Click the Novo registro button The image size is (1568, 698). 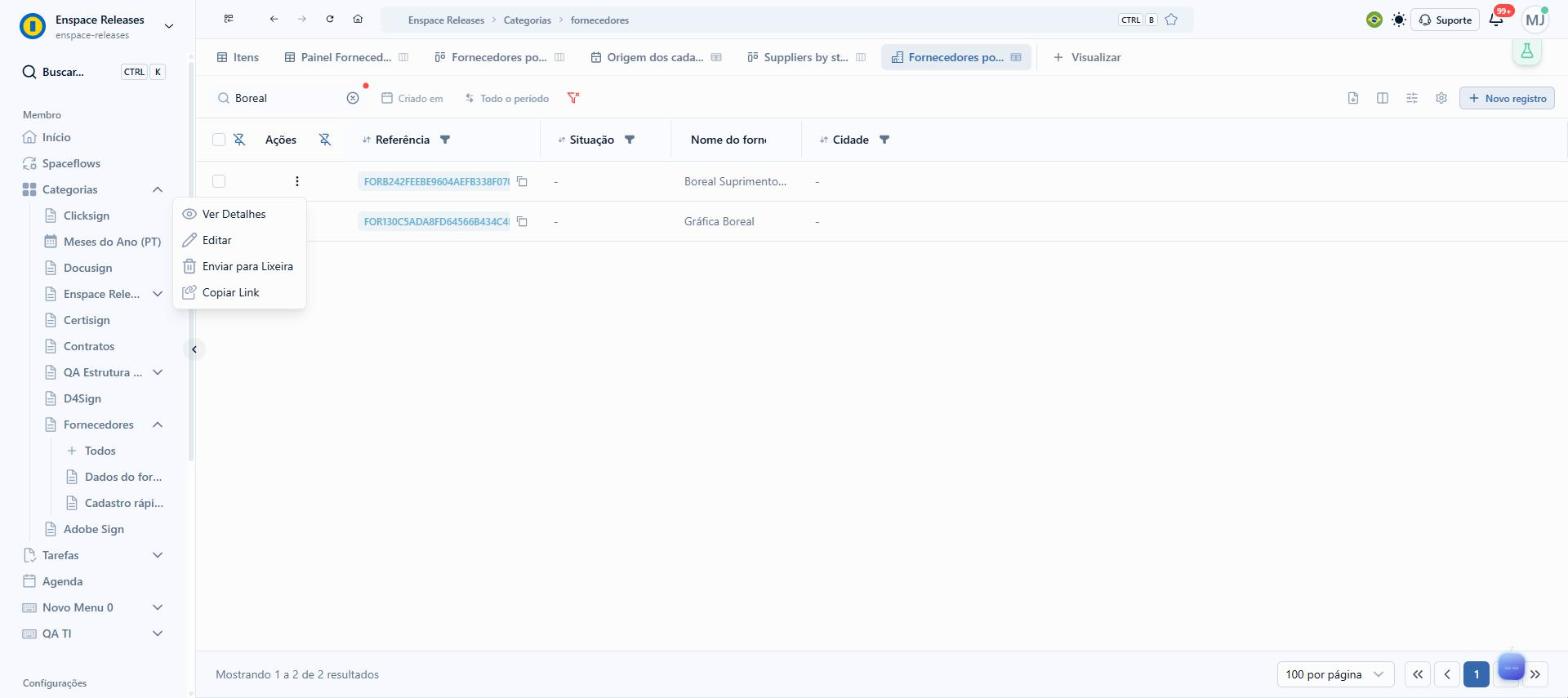[x=1507, y=98]
